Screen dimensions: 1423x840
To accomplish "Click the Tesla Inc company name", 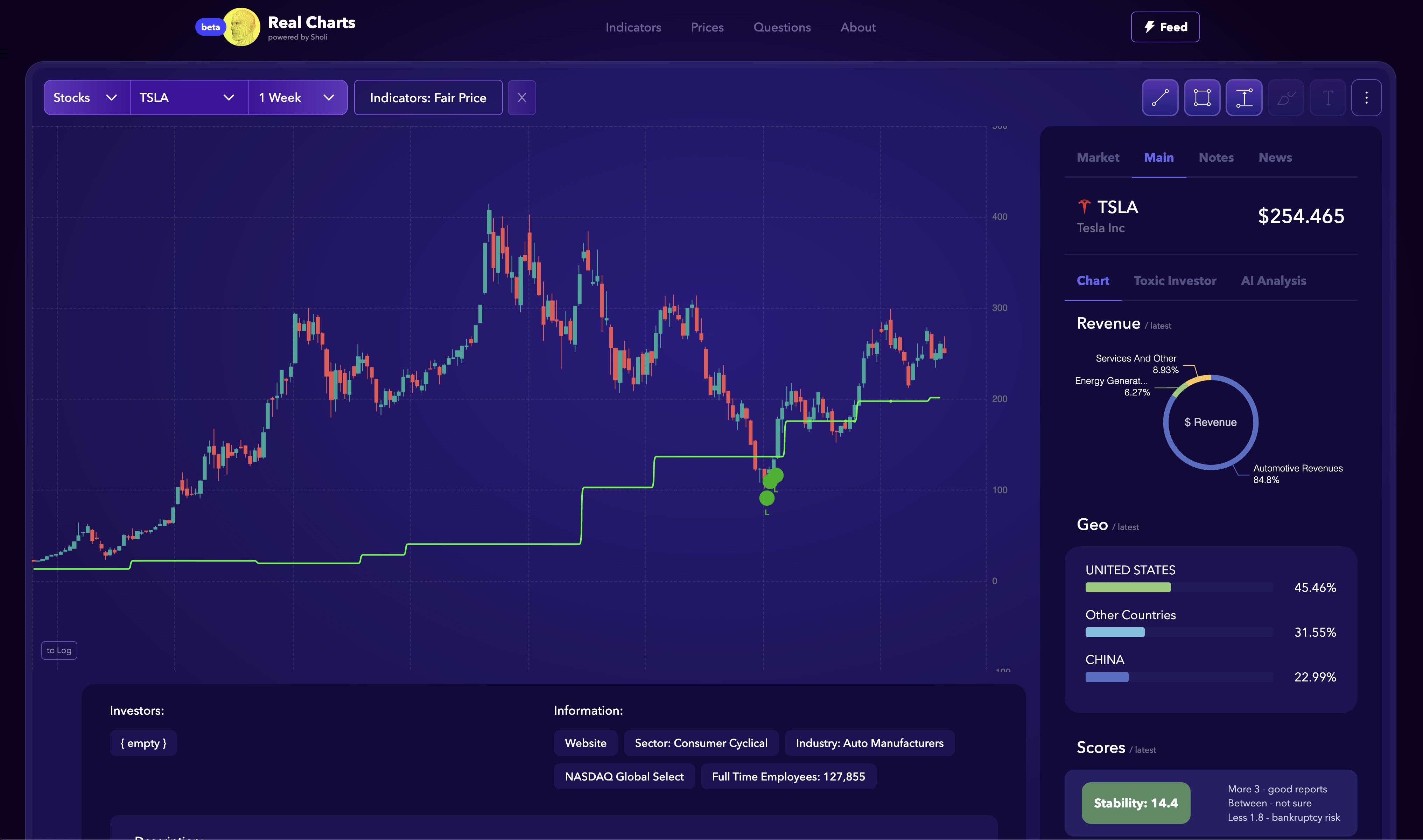I will pos(1100,228).
